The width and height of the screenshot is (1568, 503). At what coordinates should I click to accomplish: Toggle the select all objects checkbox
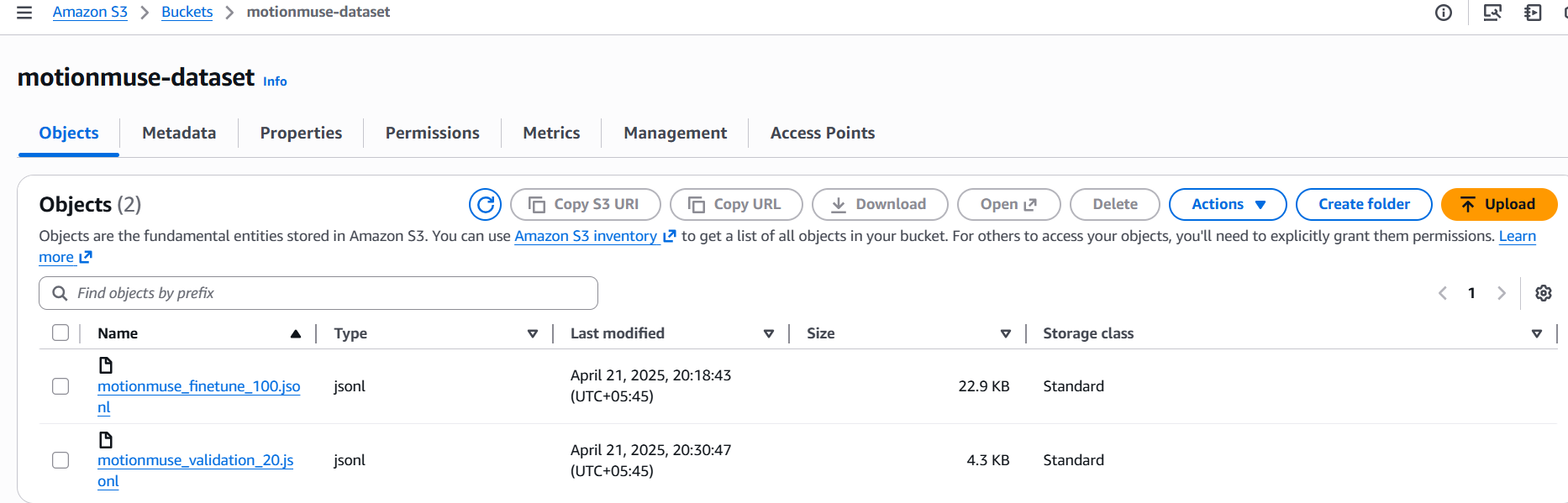point(61,333)
